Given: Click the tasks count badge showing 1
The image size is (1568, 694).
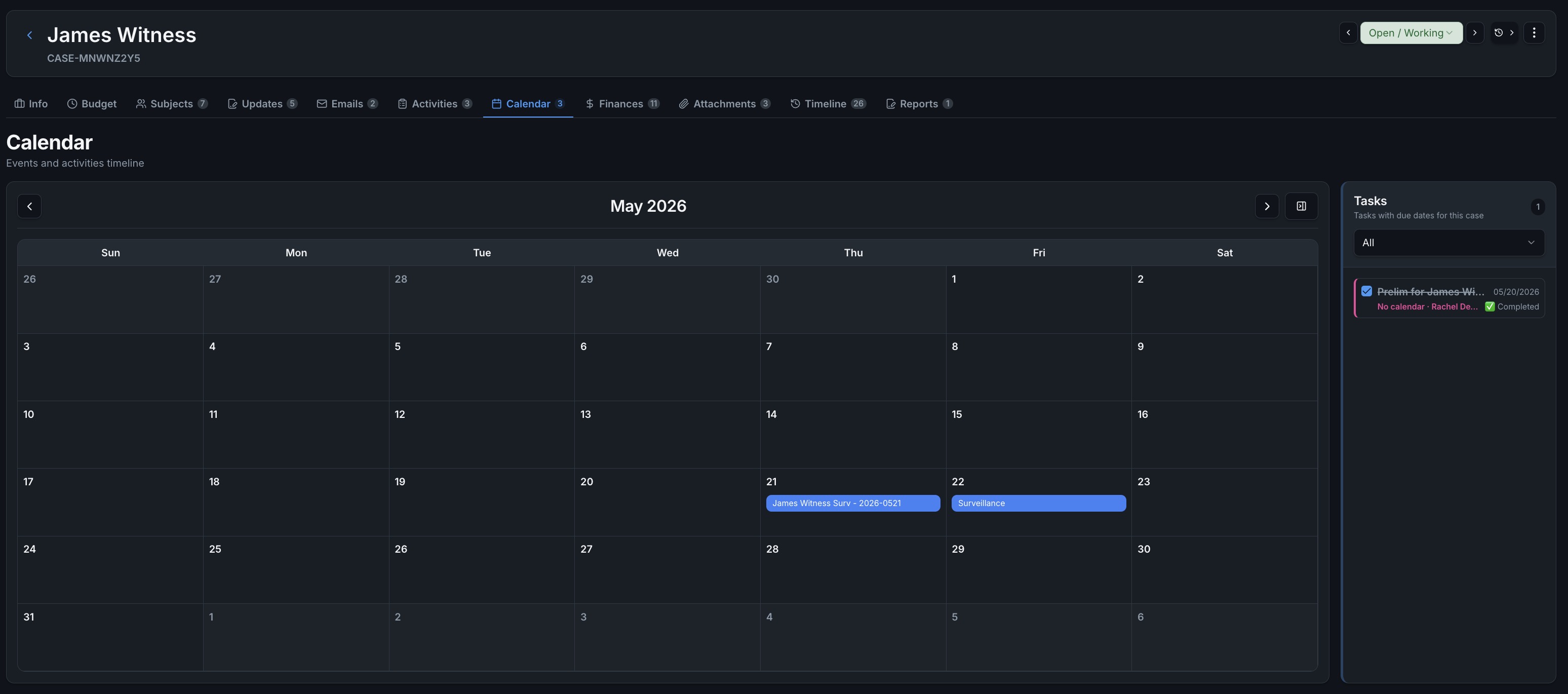Looking at the screenshot, I should (1538, 207).
